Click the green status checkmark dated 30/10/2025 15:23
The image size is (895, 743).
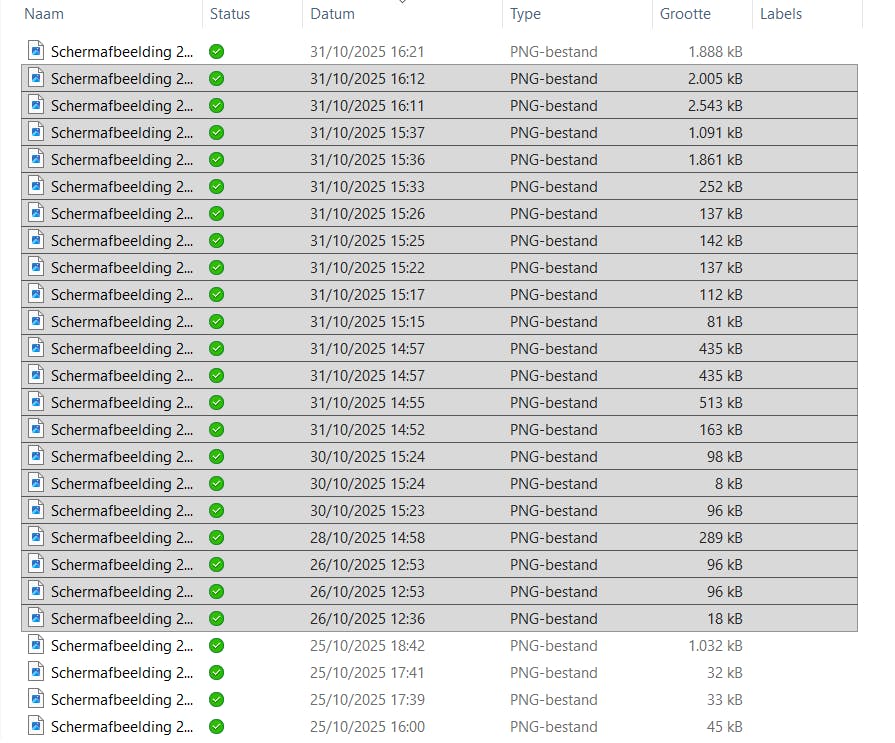pos(216,510)
